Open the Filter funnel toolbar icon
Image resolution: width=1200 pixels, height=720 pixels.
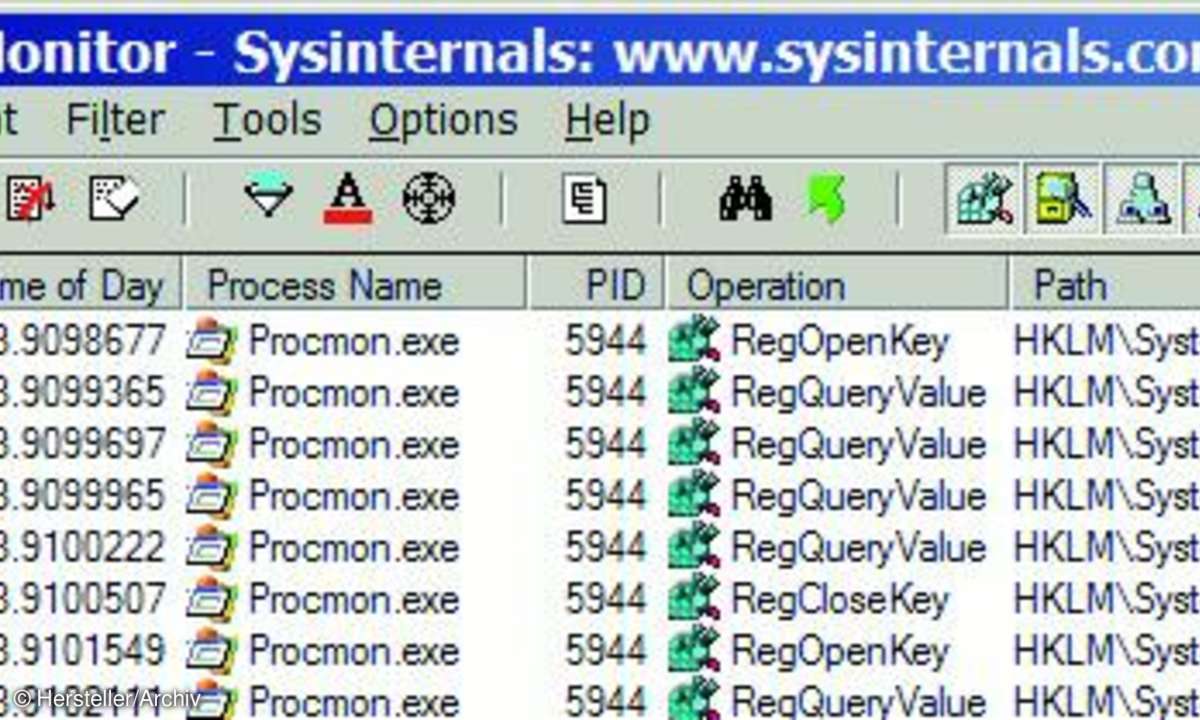[268, 198]
